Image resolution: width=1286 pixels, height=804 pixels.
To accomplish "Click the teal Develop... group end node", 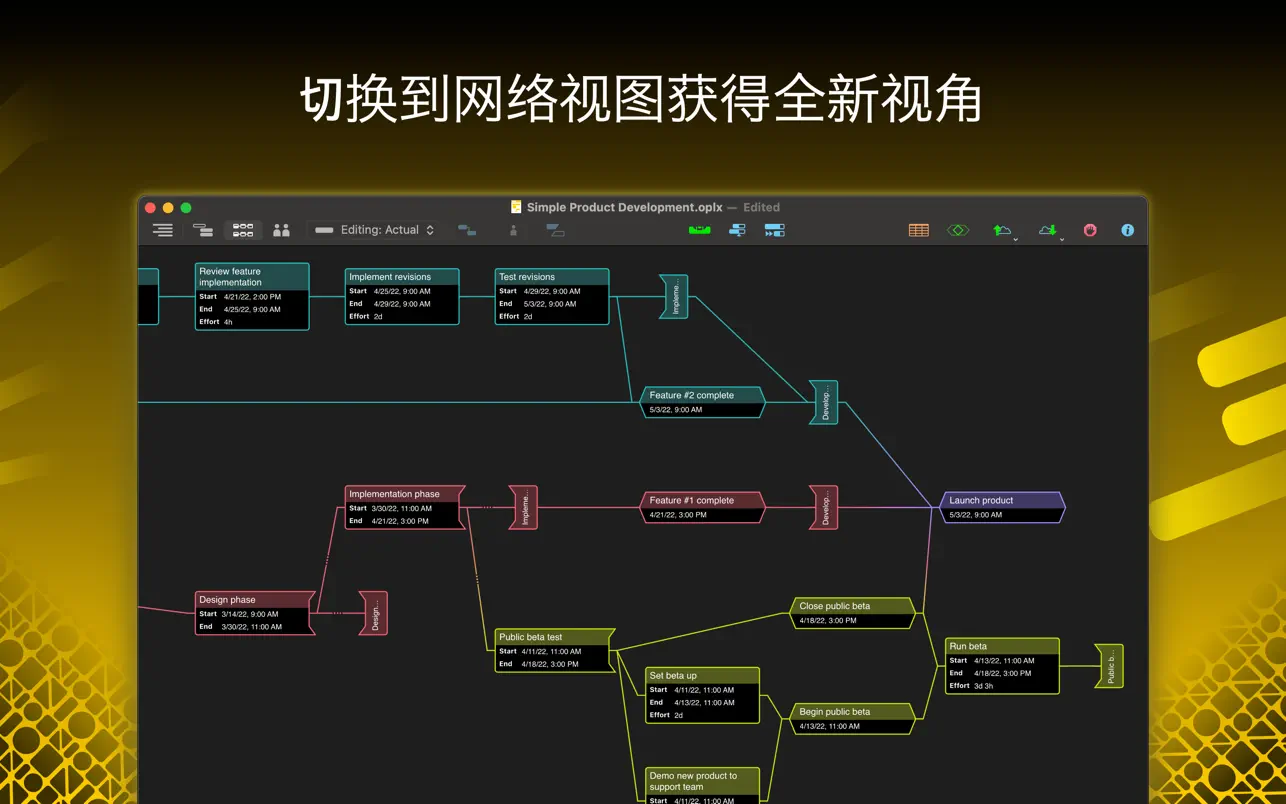I will click(x=824, y=402).
